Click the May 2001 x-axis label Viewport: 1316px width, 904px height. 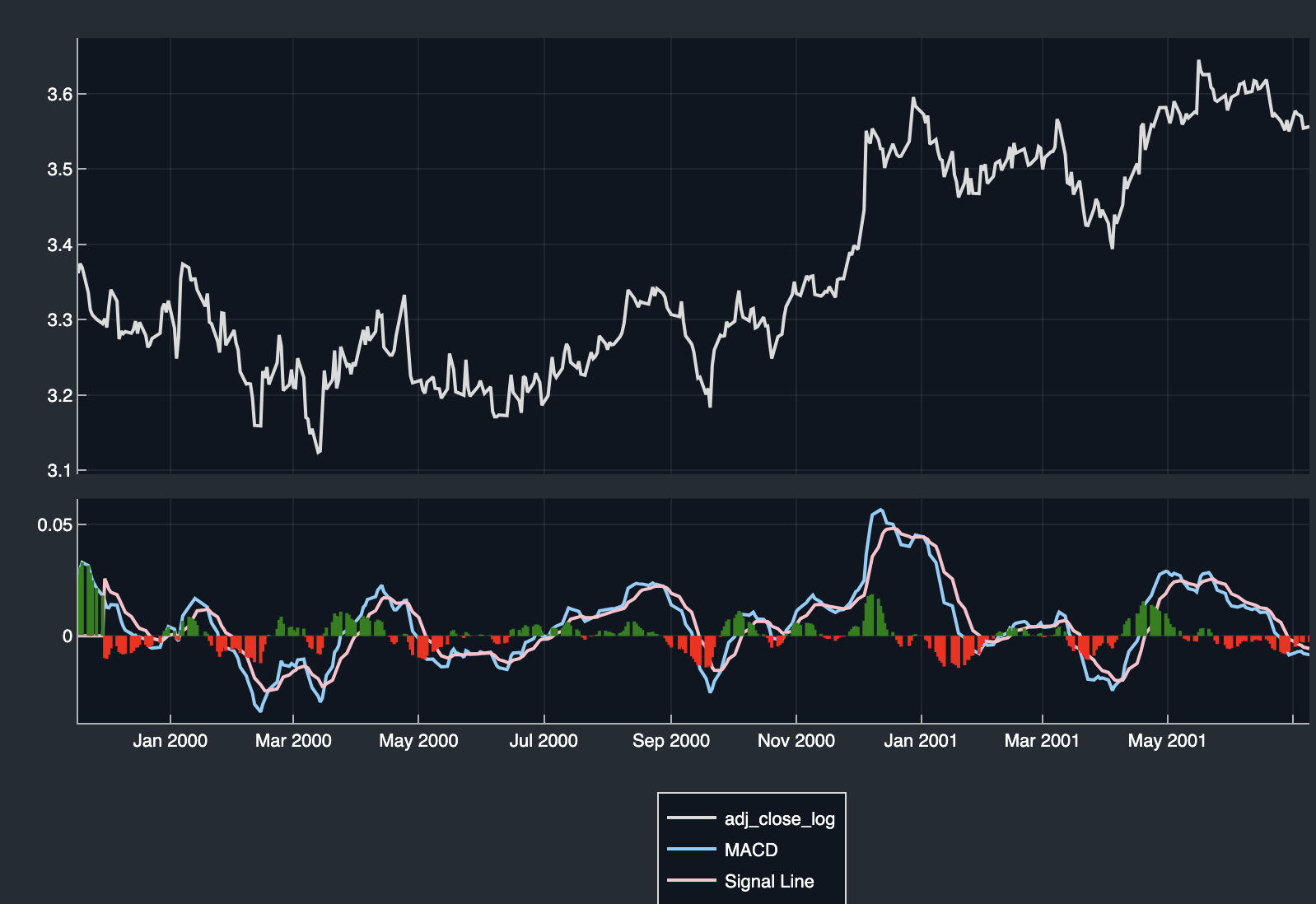(1167, 740)
